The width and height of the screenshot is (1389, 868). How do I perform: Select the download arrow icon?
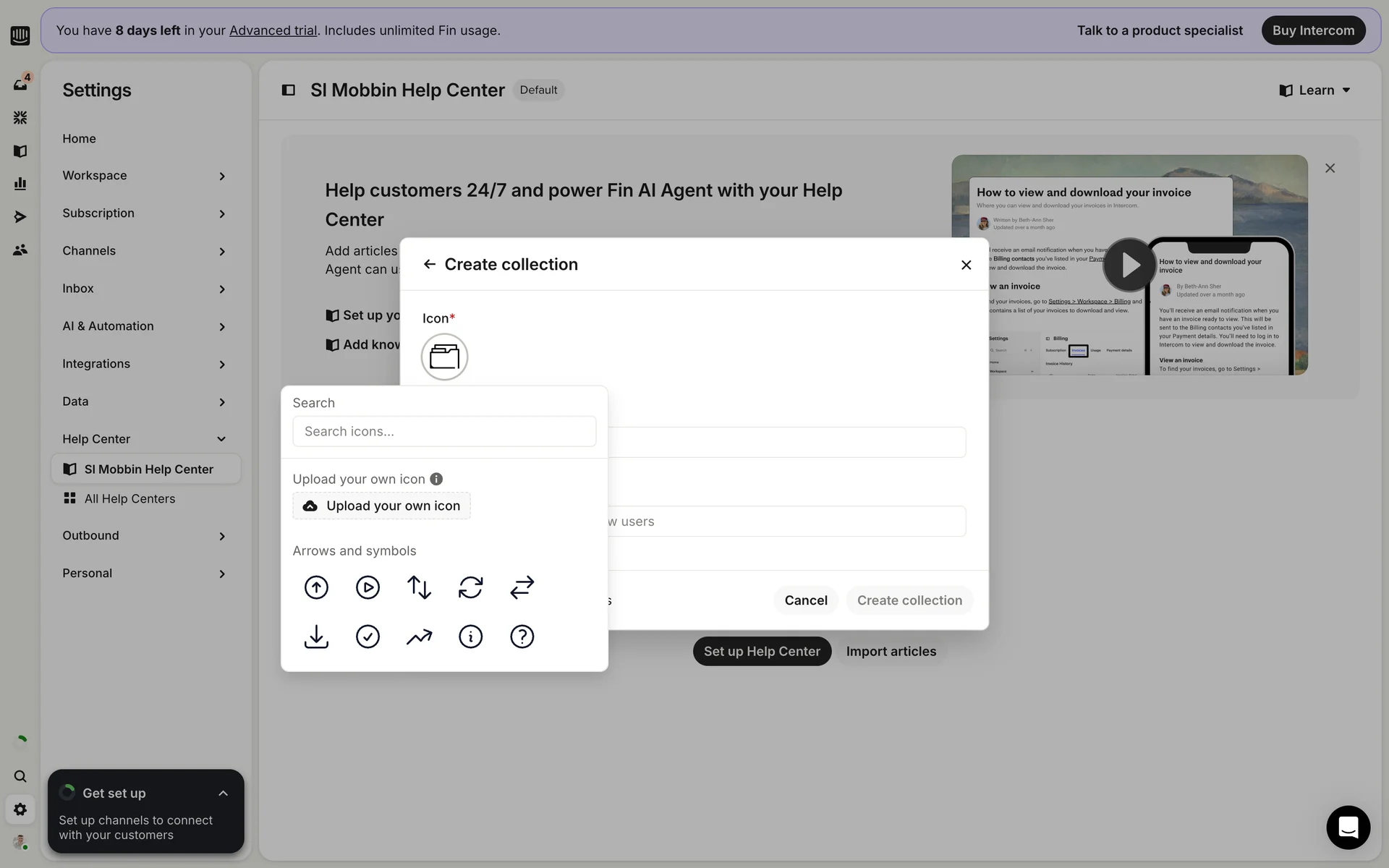[x=316, y=637]
